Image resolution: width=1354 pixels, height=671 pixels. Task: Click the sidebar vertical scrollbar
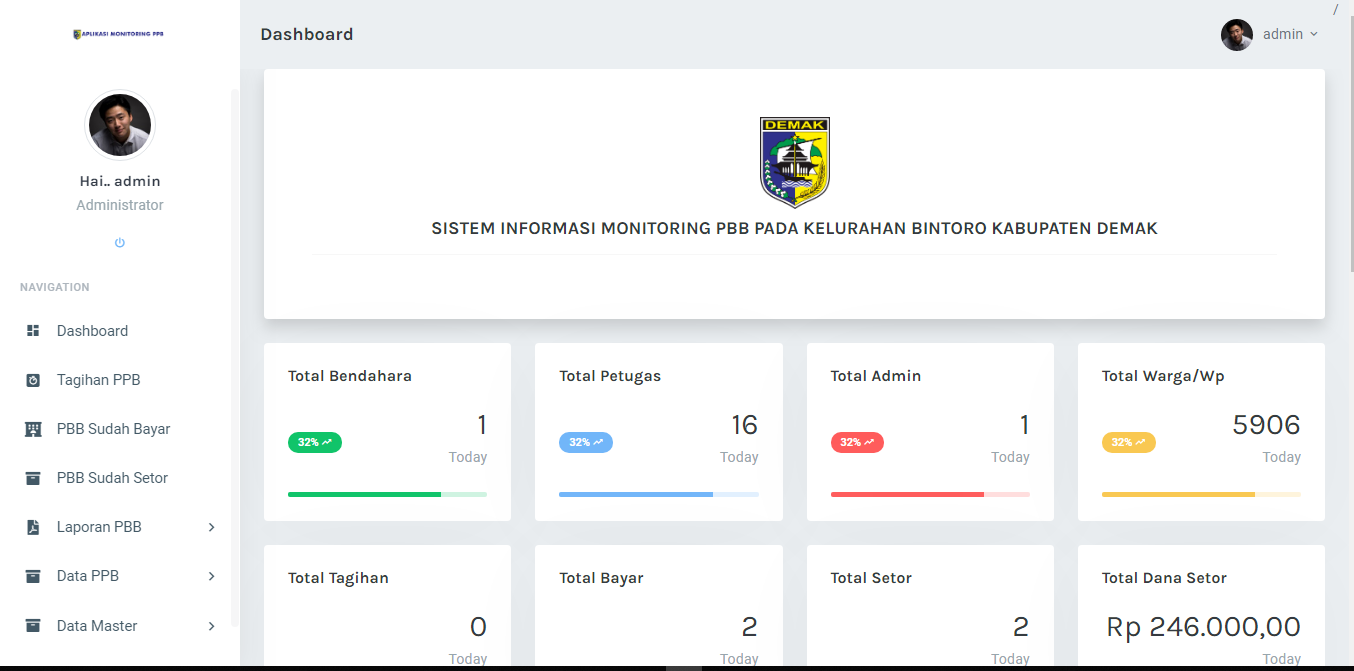(235, 357)
